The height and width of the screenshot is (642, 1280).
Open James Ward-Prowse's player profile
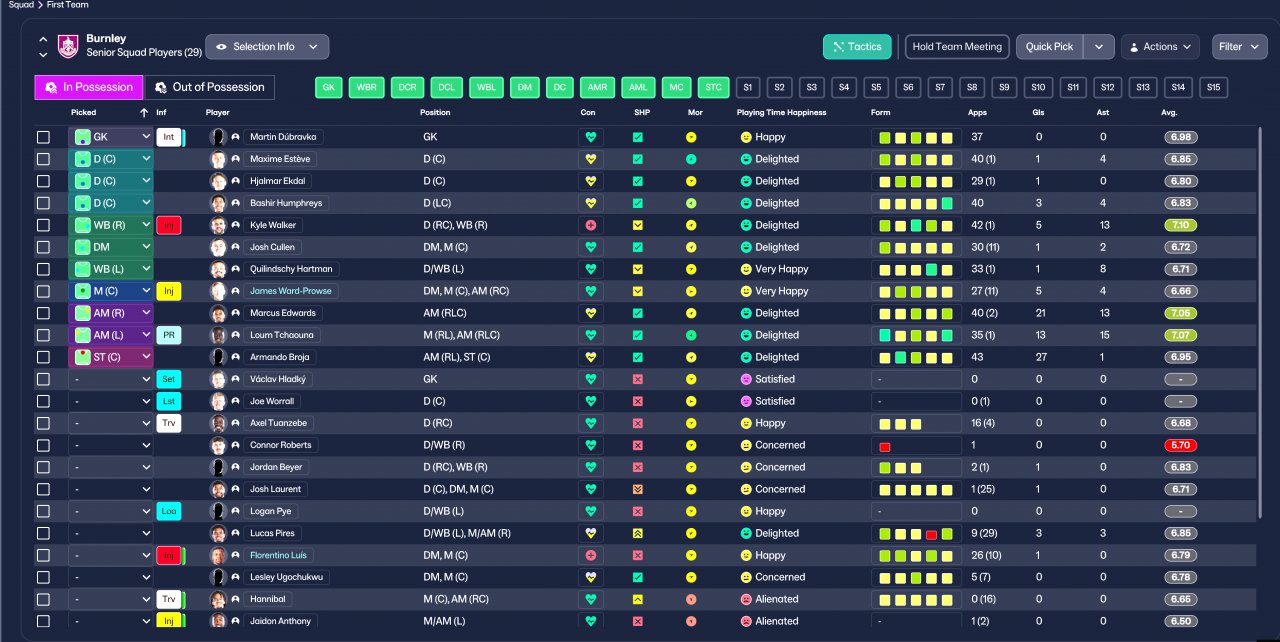(291, 291)
